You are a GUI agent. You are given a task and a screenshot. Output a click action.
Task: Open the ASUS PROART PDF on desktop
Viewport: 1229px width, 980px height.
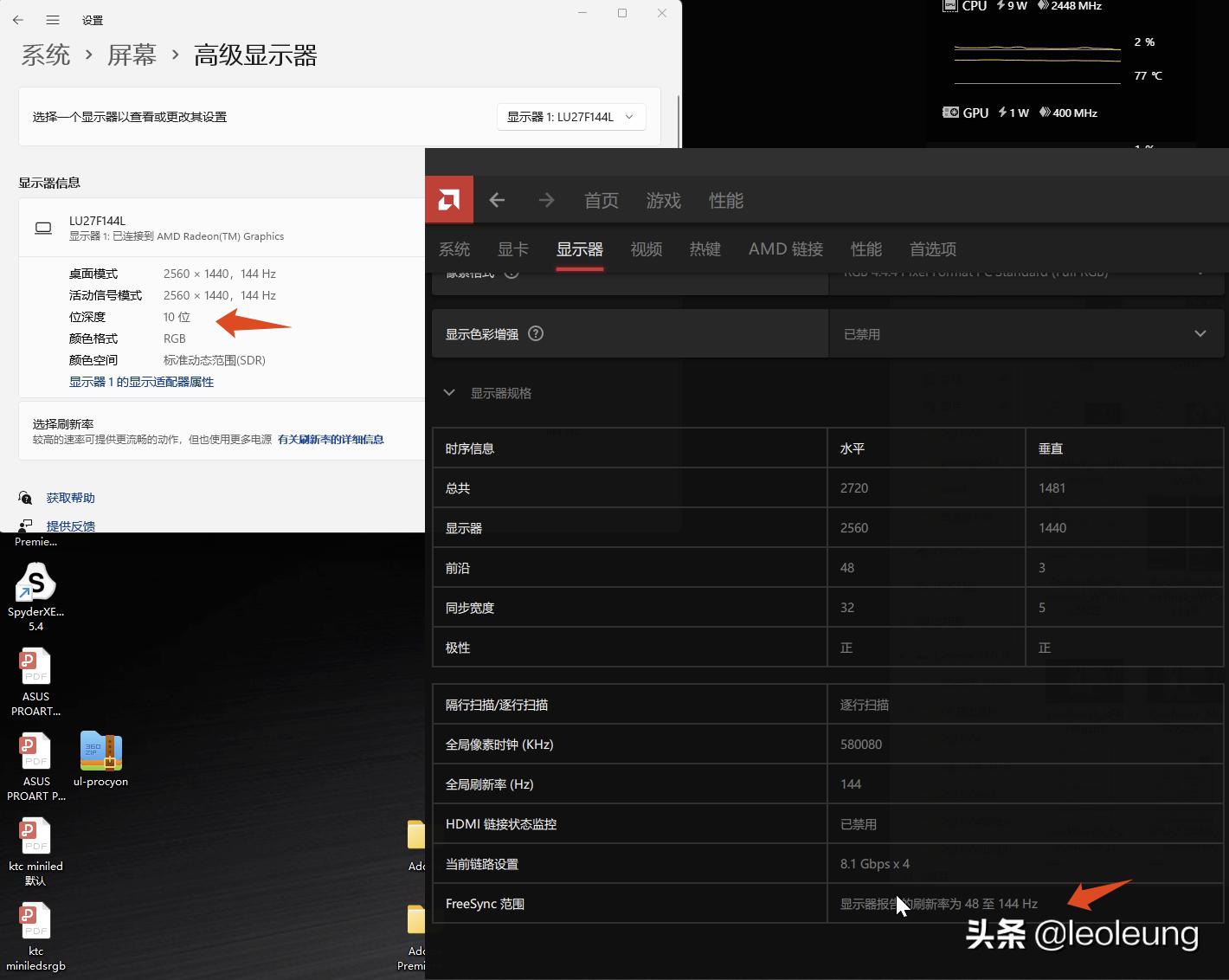tap(35, 667)
